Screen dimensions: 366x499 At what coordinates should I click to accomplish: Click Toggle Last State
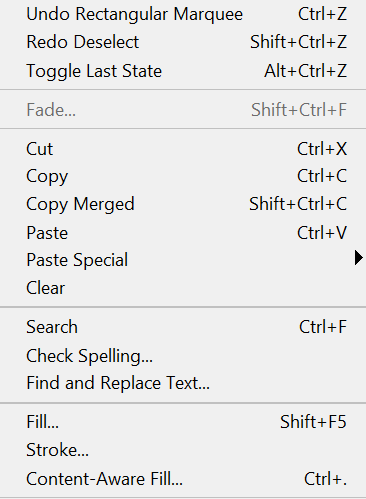point(183,71)
